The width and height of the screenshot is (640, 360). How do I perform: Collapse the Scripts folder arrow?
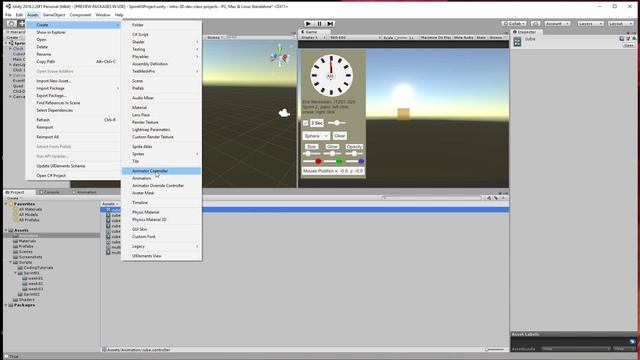(11, 262)
